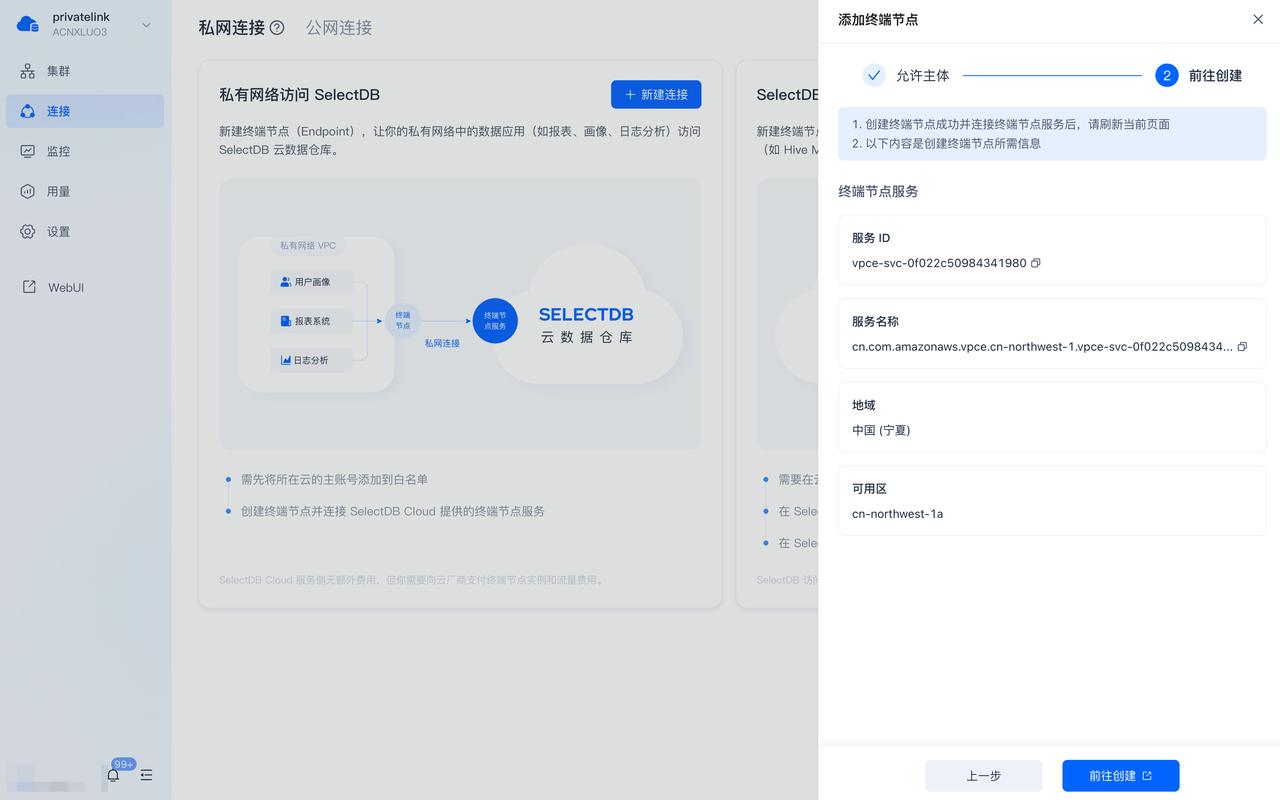Viewport: 1280px width, 800px height.
Task: Click the 新建连接 button
Action: pyautogui.click(x=656, y=94)
